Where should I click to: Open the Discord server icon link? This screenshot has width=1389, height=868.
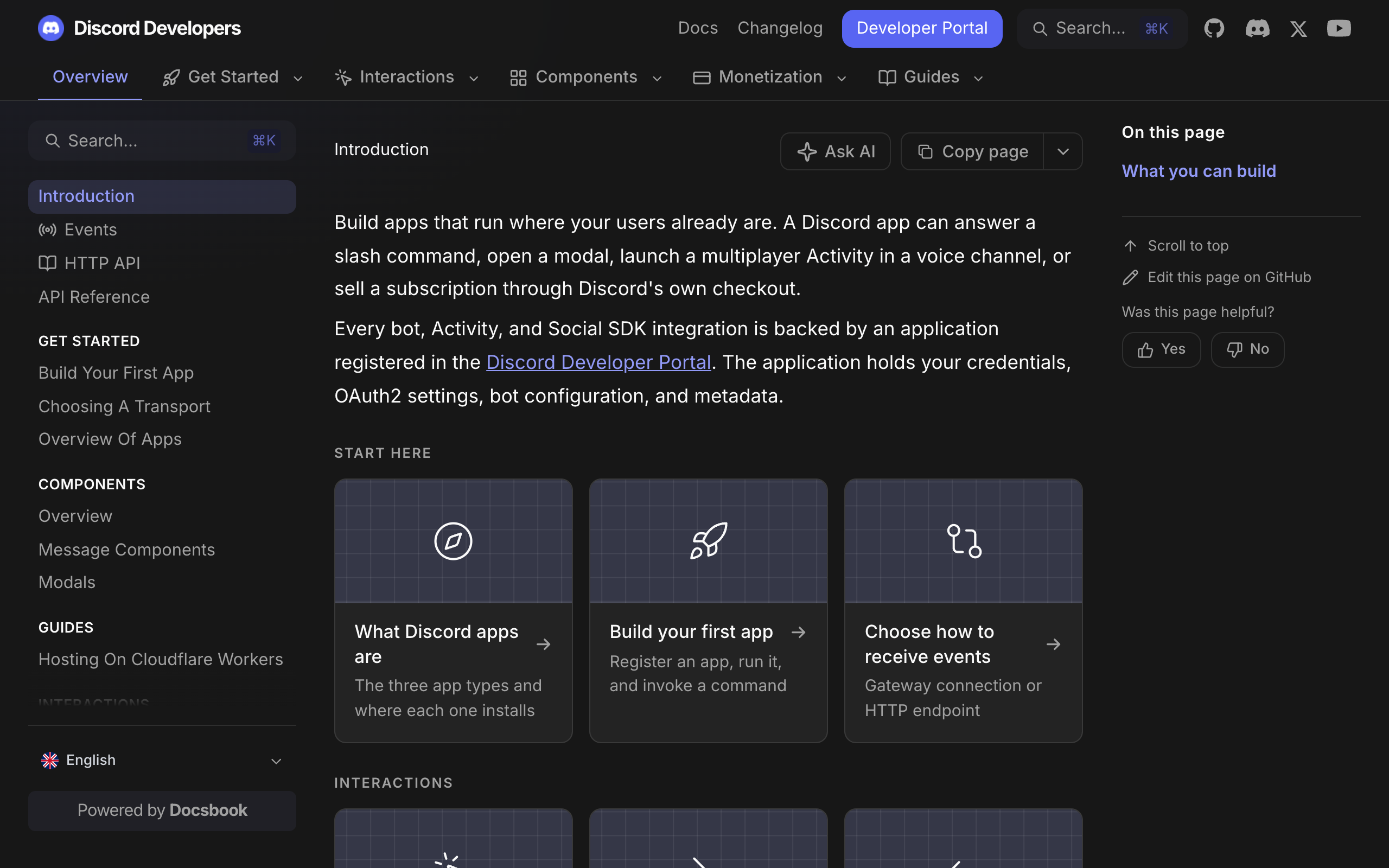tap(1257, 28)
